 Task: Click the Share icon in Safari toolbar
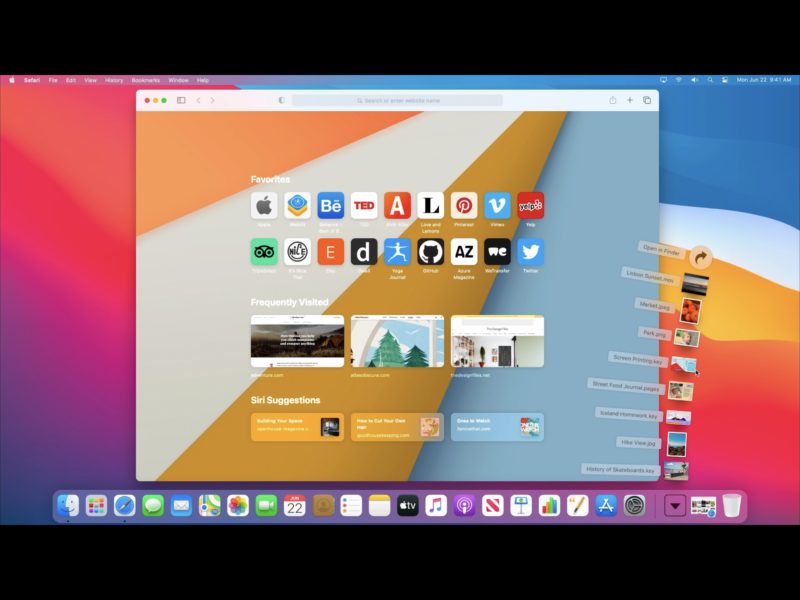click(x=613, y=100)
